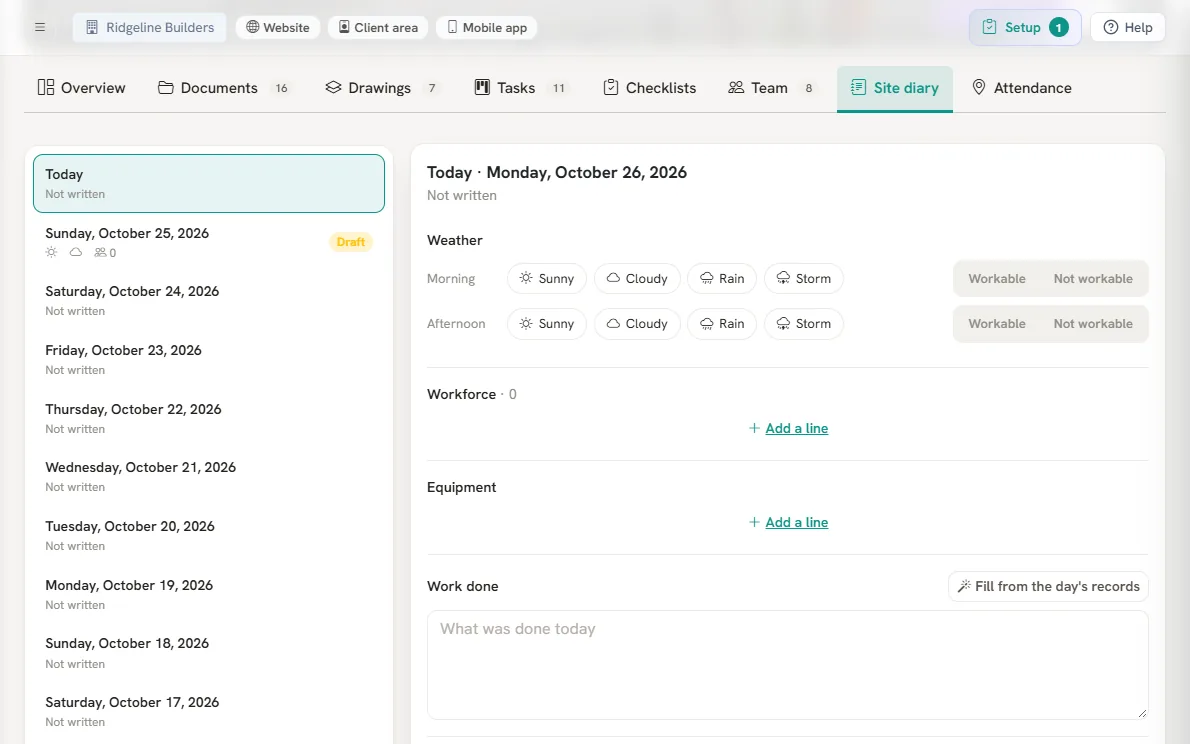
Task: Open the hamburger menu icon
Action: [40, 27]
